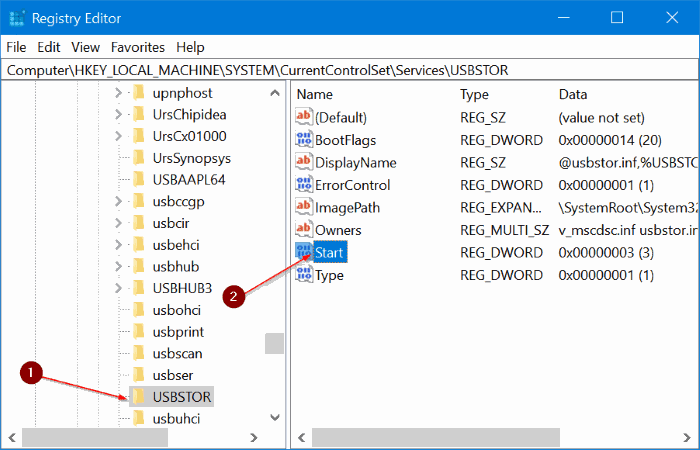Click the Owners REG_MULTI_SZ type cell
700x450 pixels.
(504, 229)
